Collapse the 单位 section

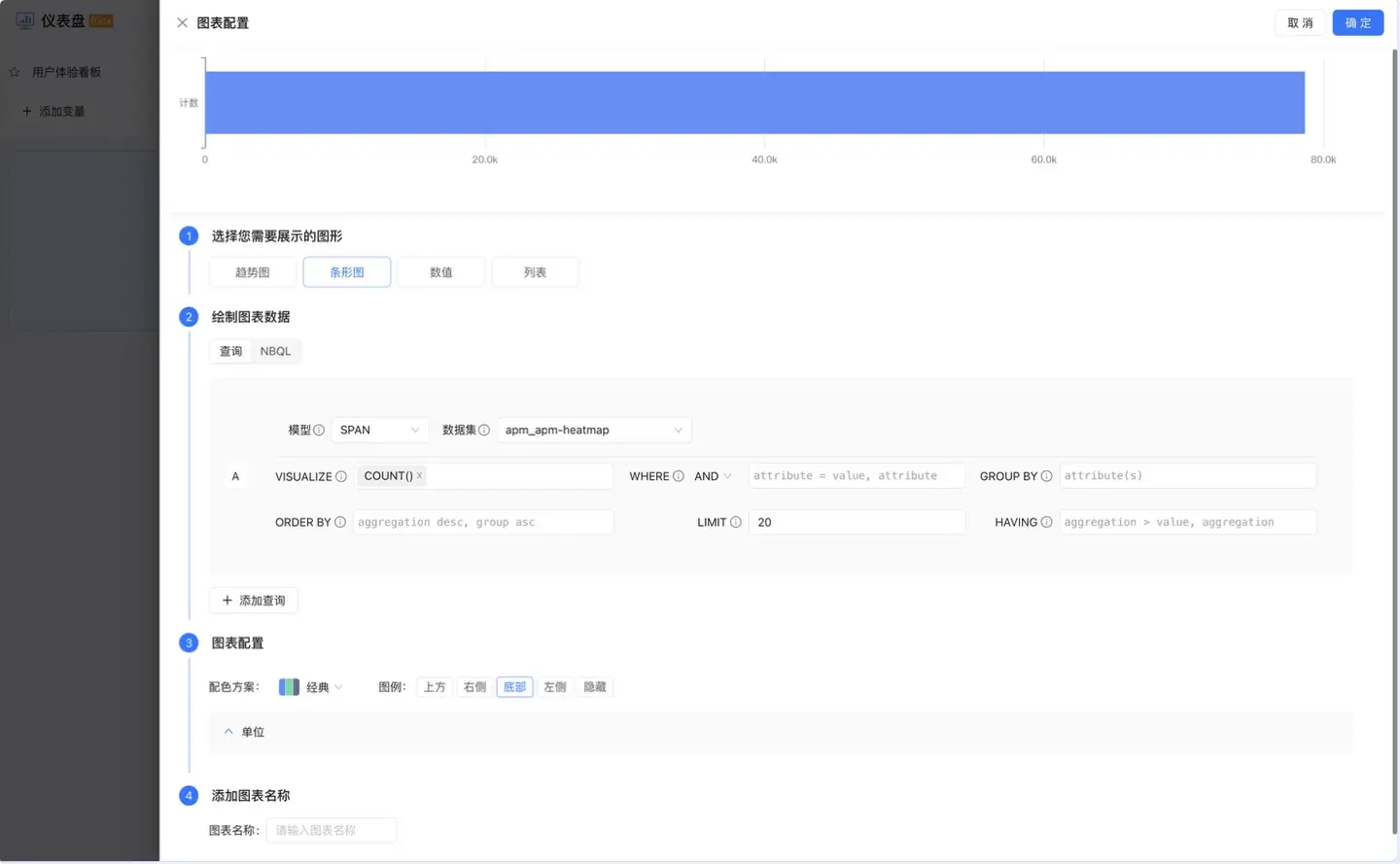coord(228,732)
